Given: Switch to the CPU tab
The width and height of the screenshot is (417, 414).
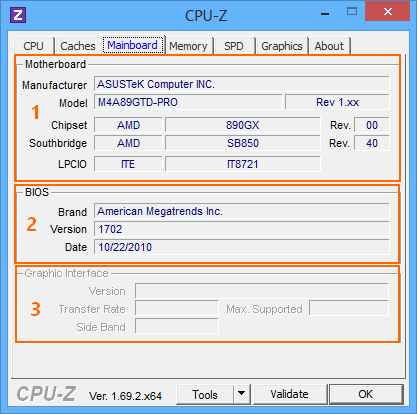Looking at the screenshot, I should coord(34,46).
